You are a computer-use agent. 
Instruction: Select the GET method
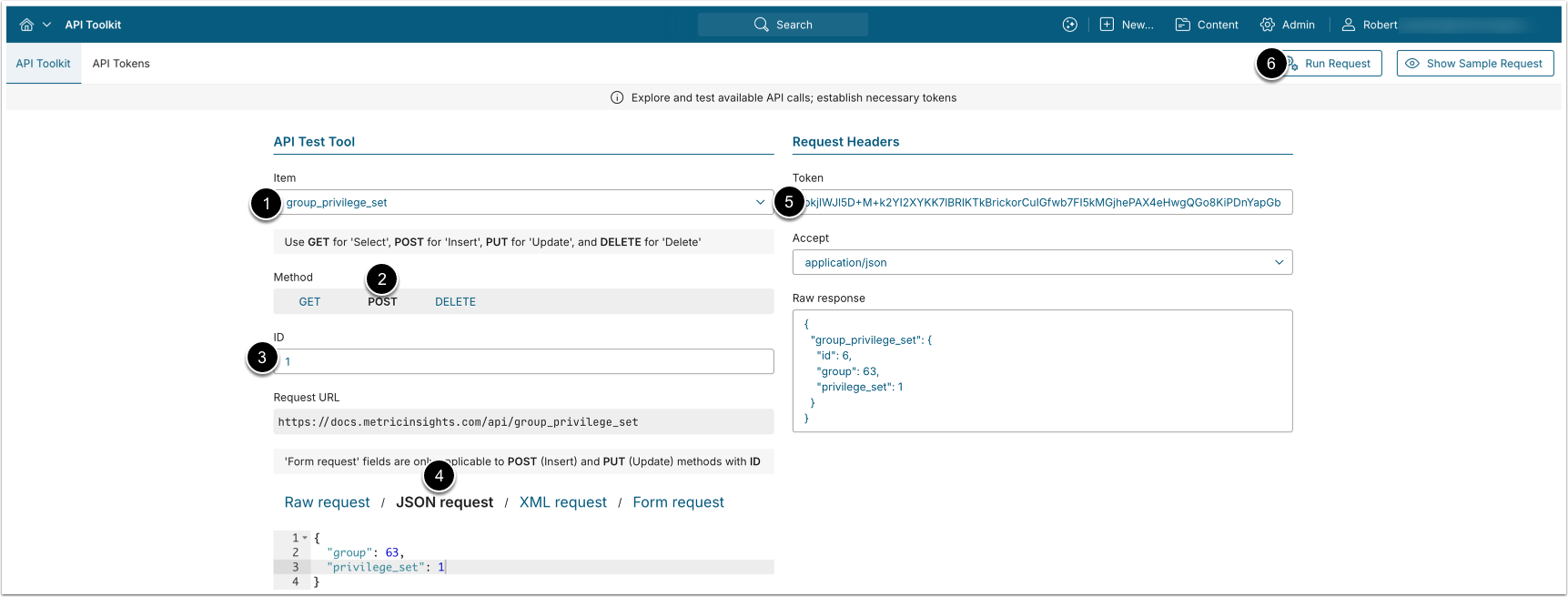pos(309,302)
